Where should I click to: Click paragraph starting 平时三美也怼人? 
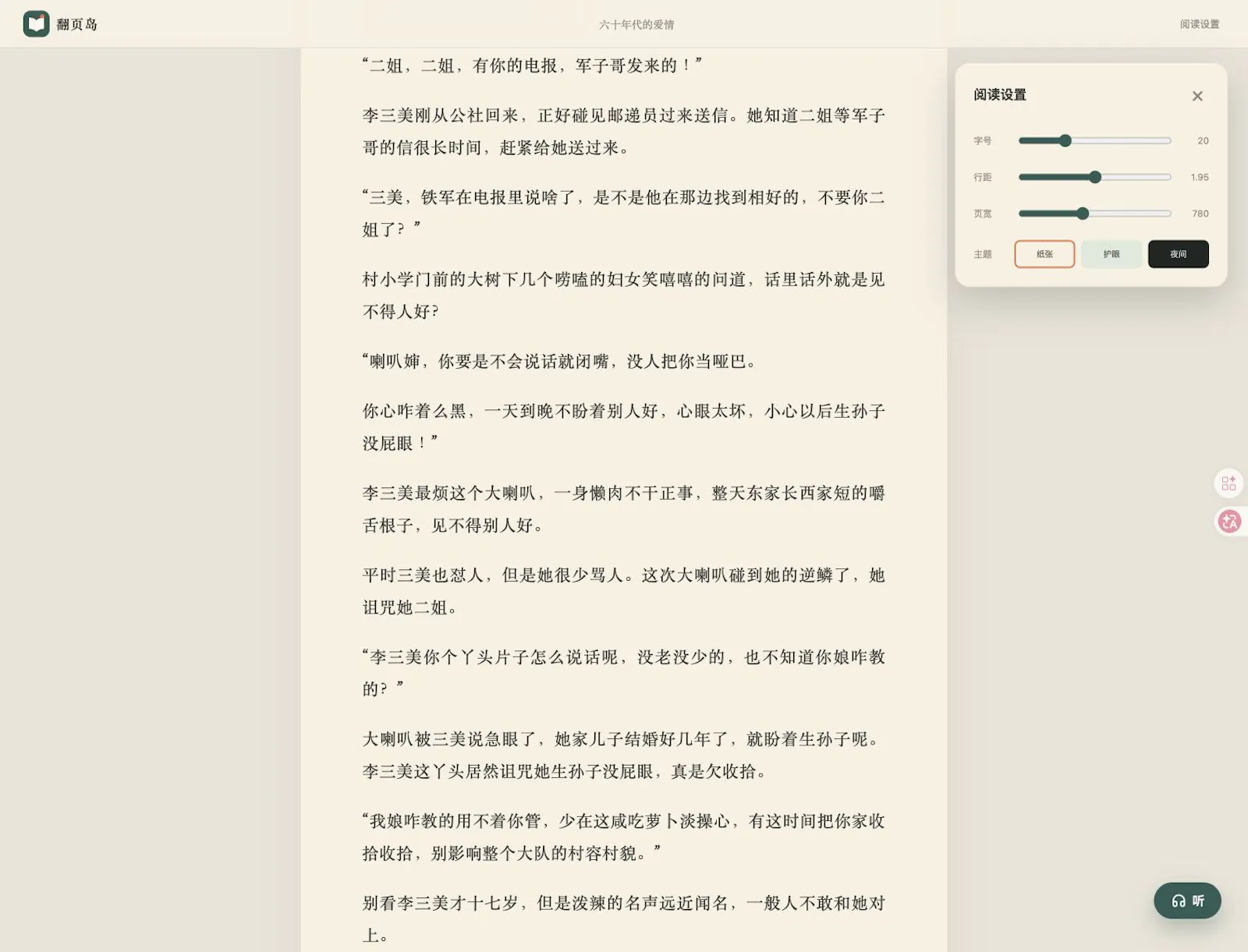point(624,591)
